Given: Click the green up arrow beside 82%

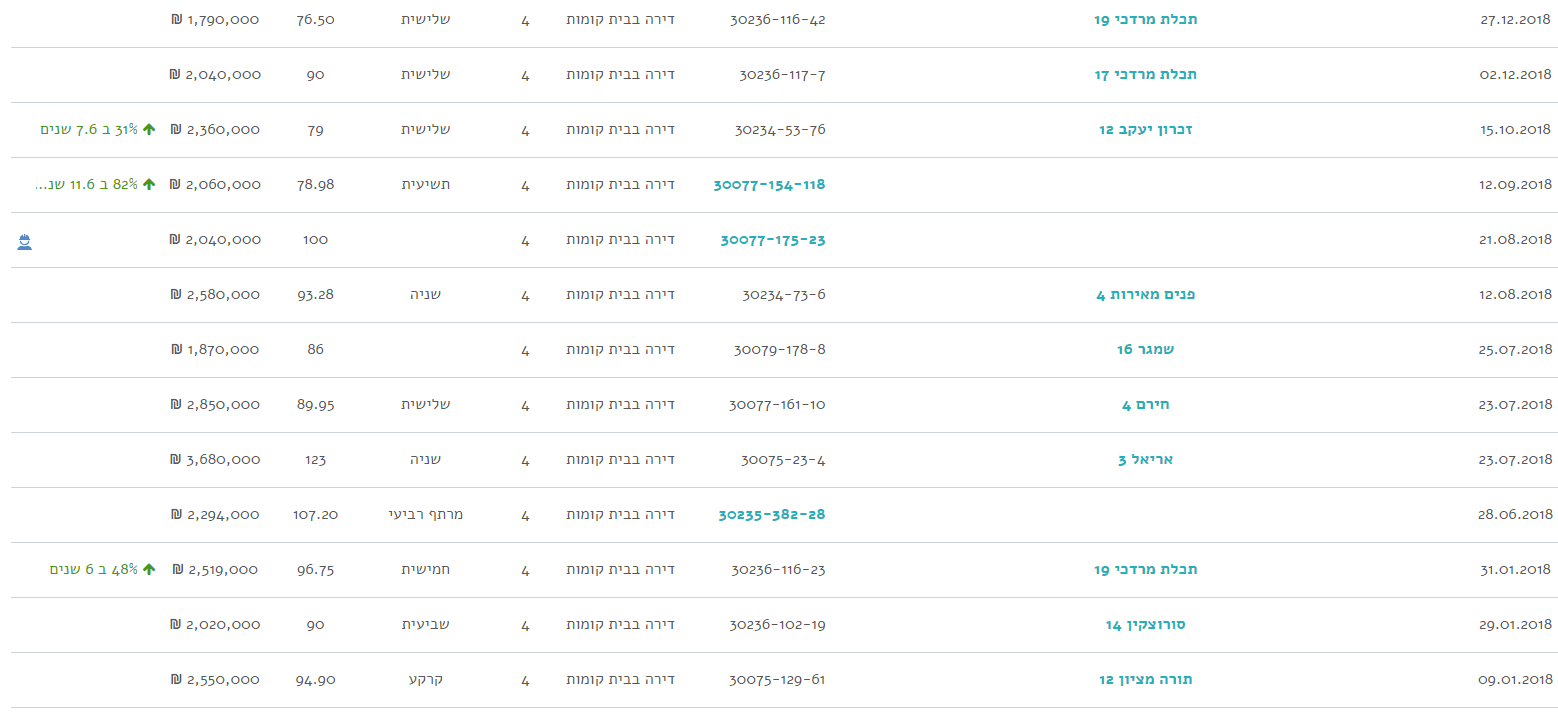Looking at the screenshot, I should point(149,185).
